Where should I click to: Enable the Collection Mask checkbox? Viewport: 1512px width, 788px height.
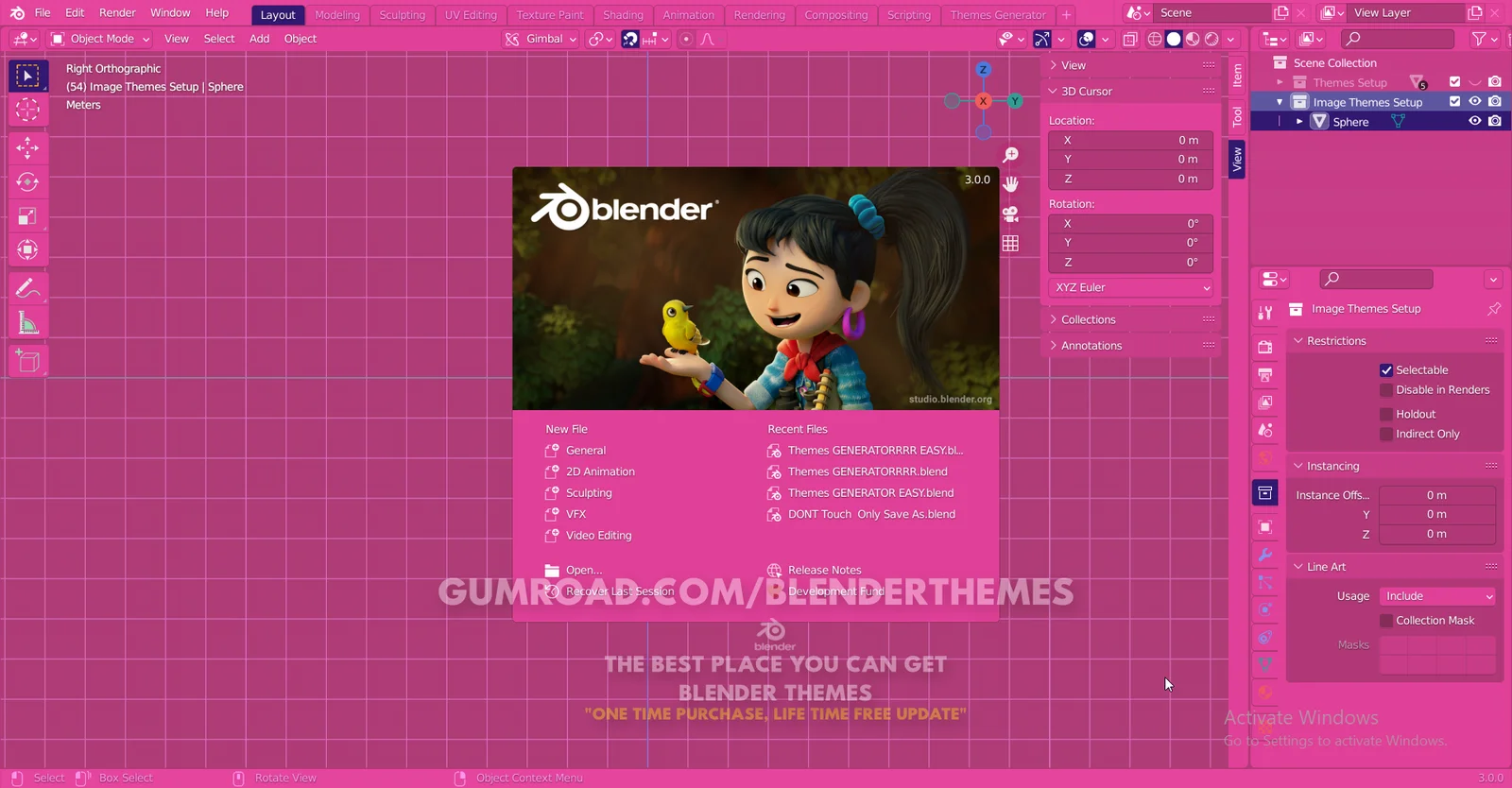click(x=1386, y=621)
